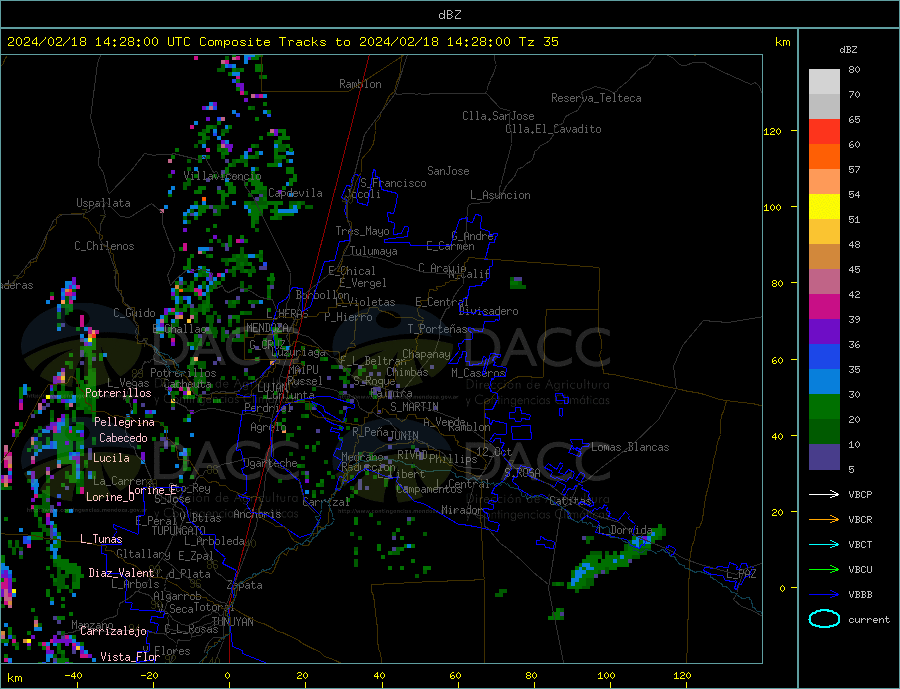Viewport: 900px width, 689px height.
Task: Choose the dark orange swatch between 60 and 57
Action: point(824,157)
